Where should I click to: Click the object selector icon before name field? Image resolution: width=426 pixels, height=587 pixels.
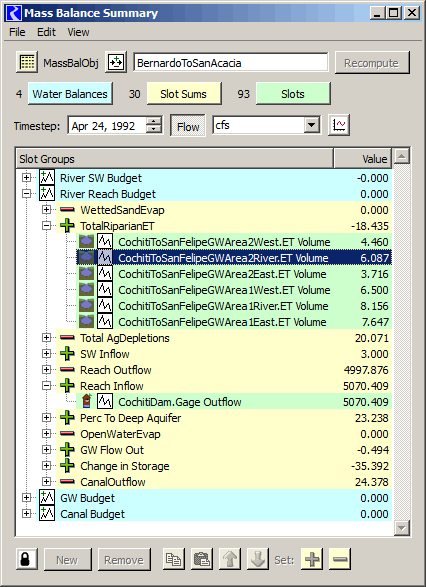click(x=116, y=62)
